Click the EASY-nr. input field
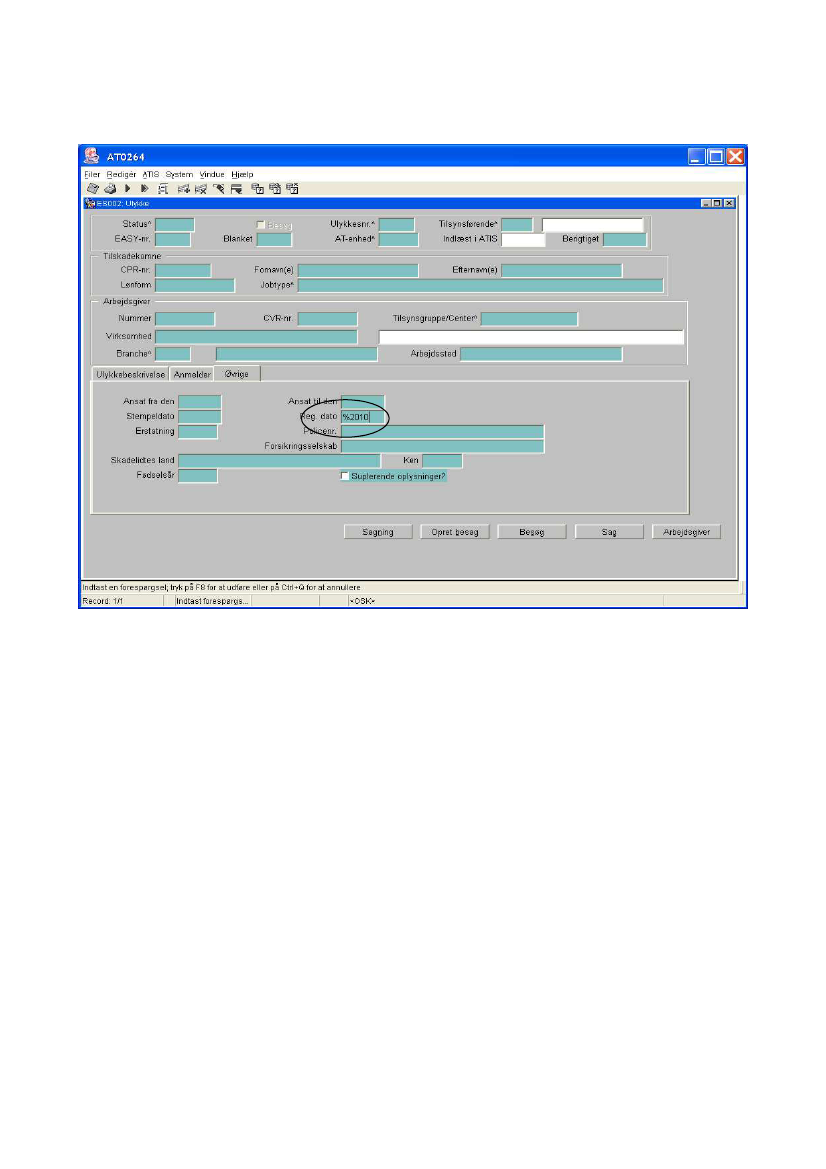 [x=173, y=239]
